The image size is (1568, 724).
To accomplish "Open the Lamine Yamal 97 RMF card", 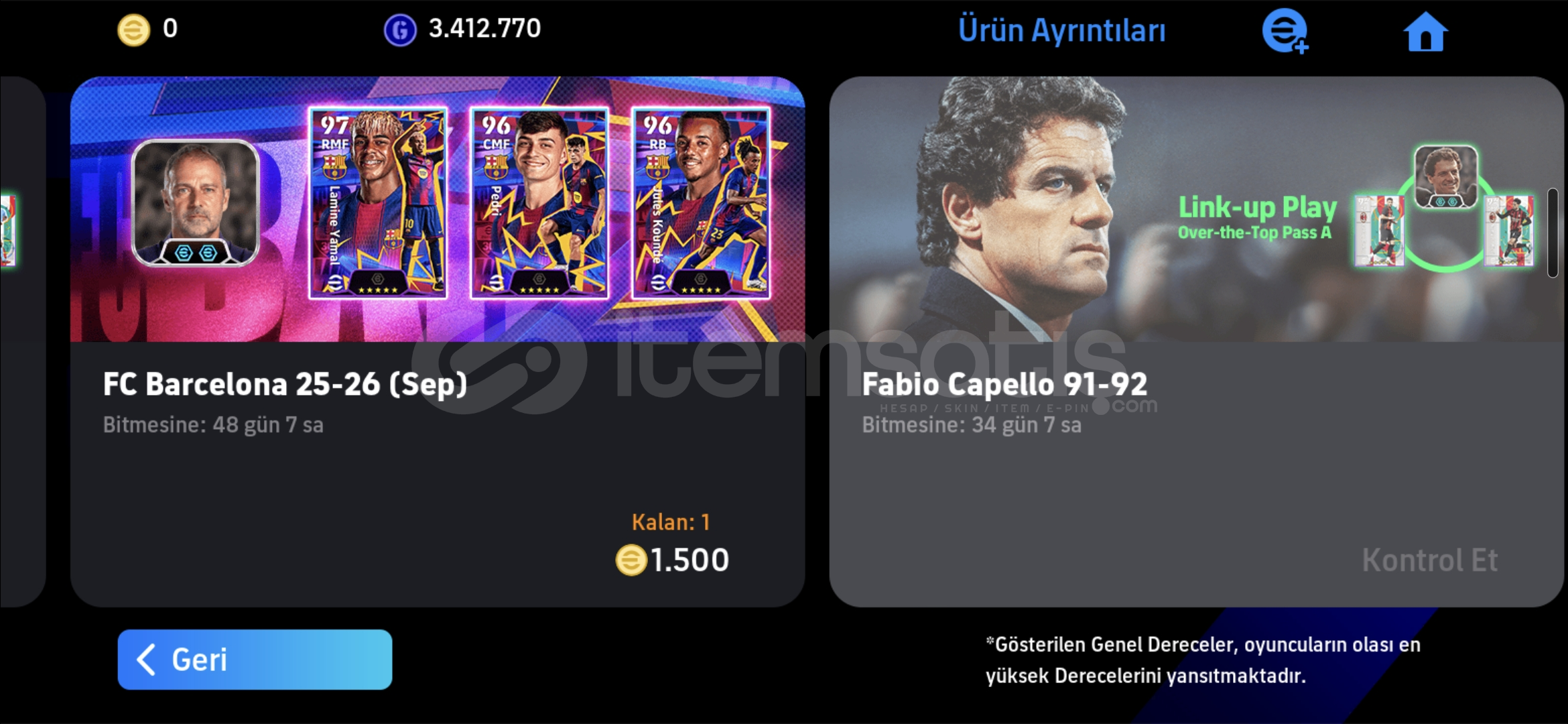I will [x=378, y=202].
